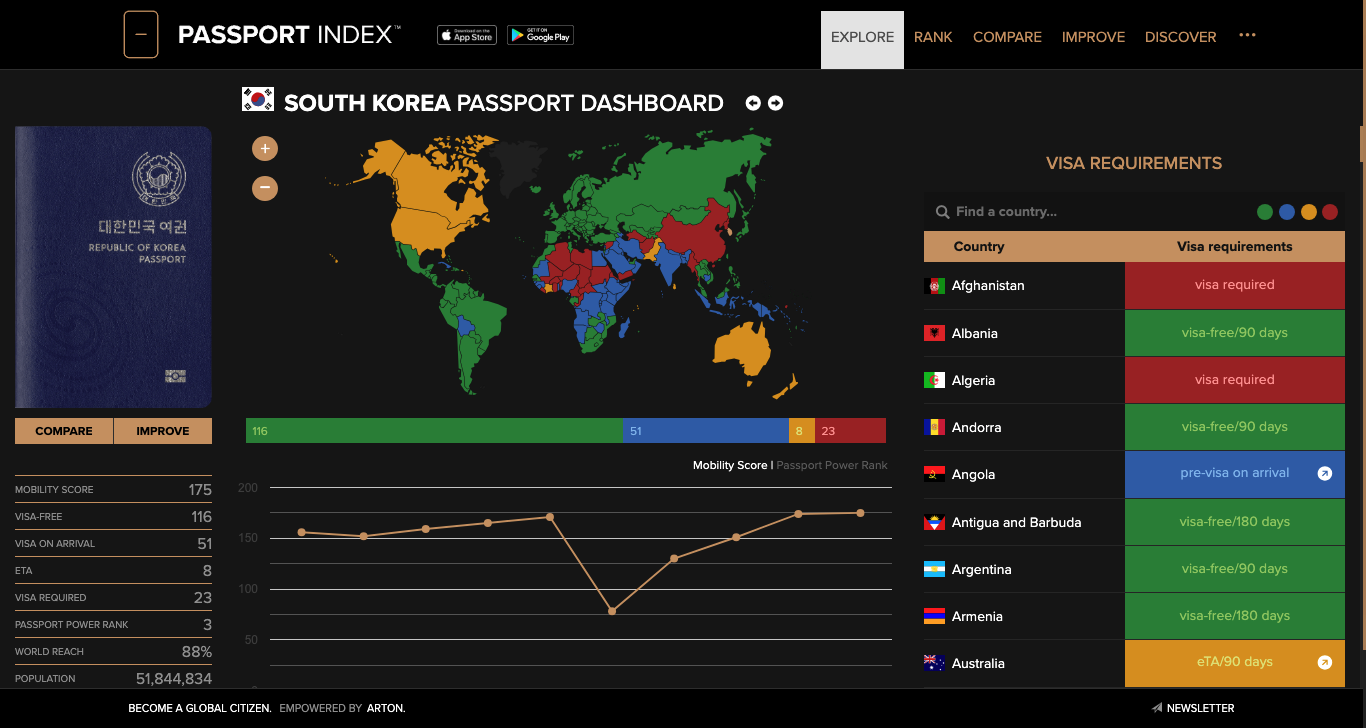Image resolution: width=1366 pixels, height=728 pixels.
Task: Click the Andorra flag icon
Action: click(934, 427)
